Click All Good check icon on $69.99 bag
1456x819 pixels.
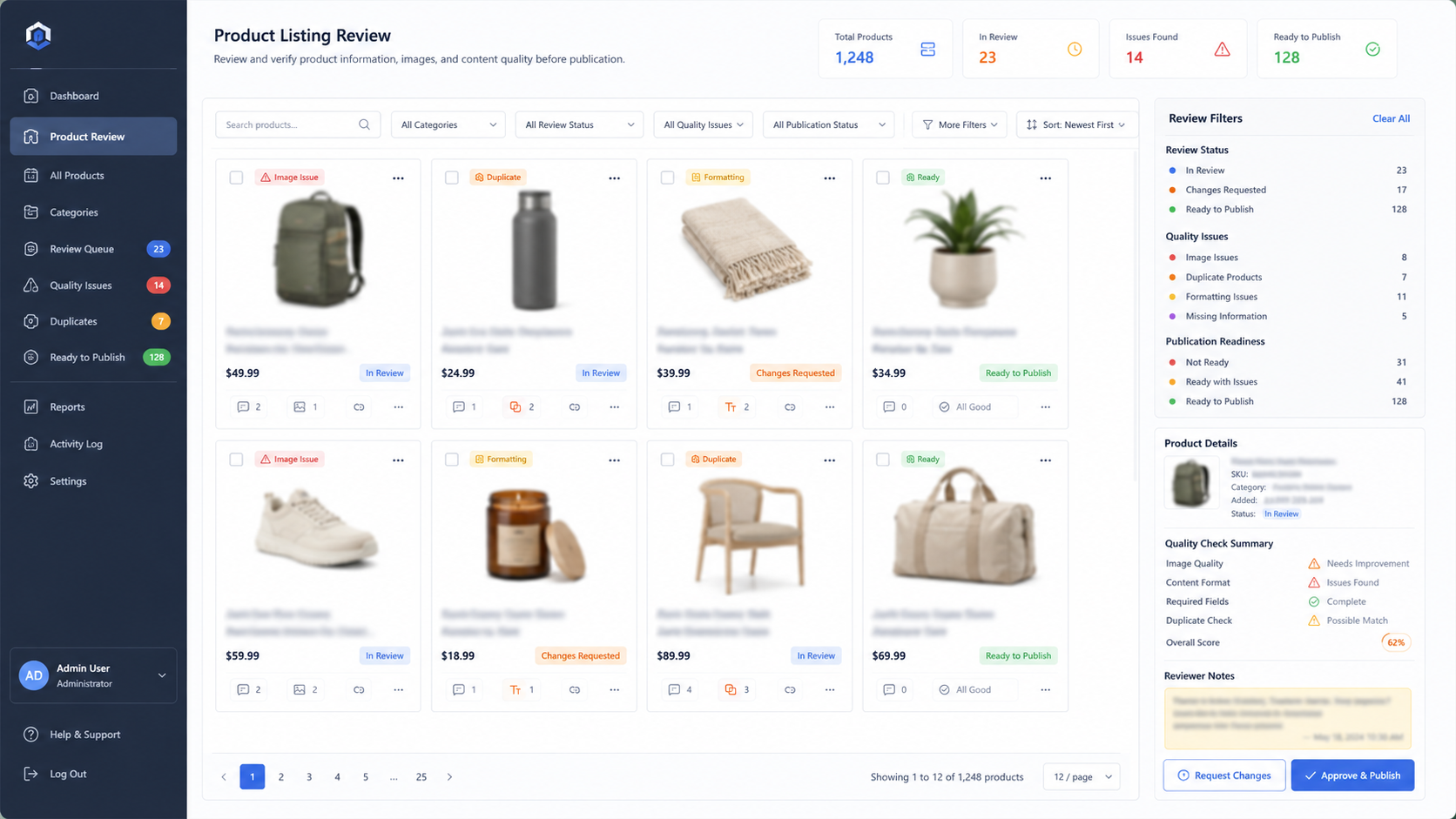[x=944, y=689]
